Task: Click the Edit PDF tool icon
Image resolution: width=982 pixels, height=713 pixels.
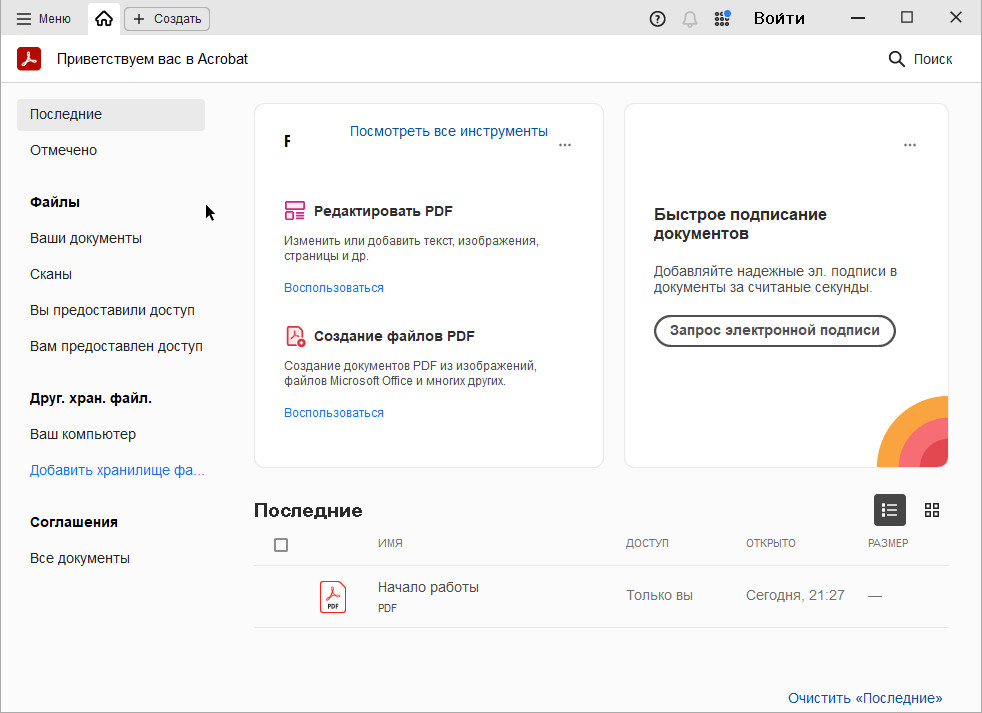Action: [x=295, y=211]
